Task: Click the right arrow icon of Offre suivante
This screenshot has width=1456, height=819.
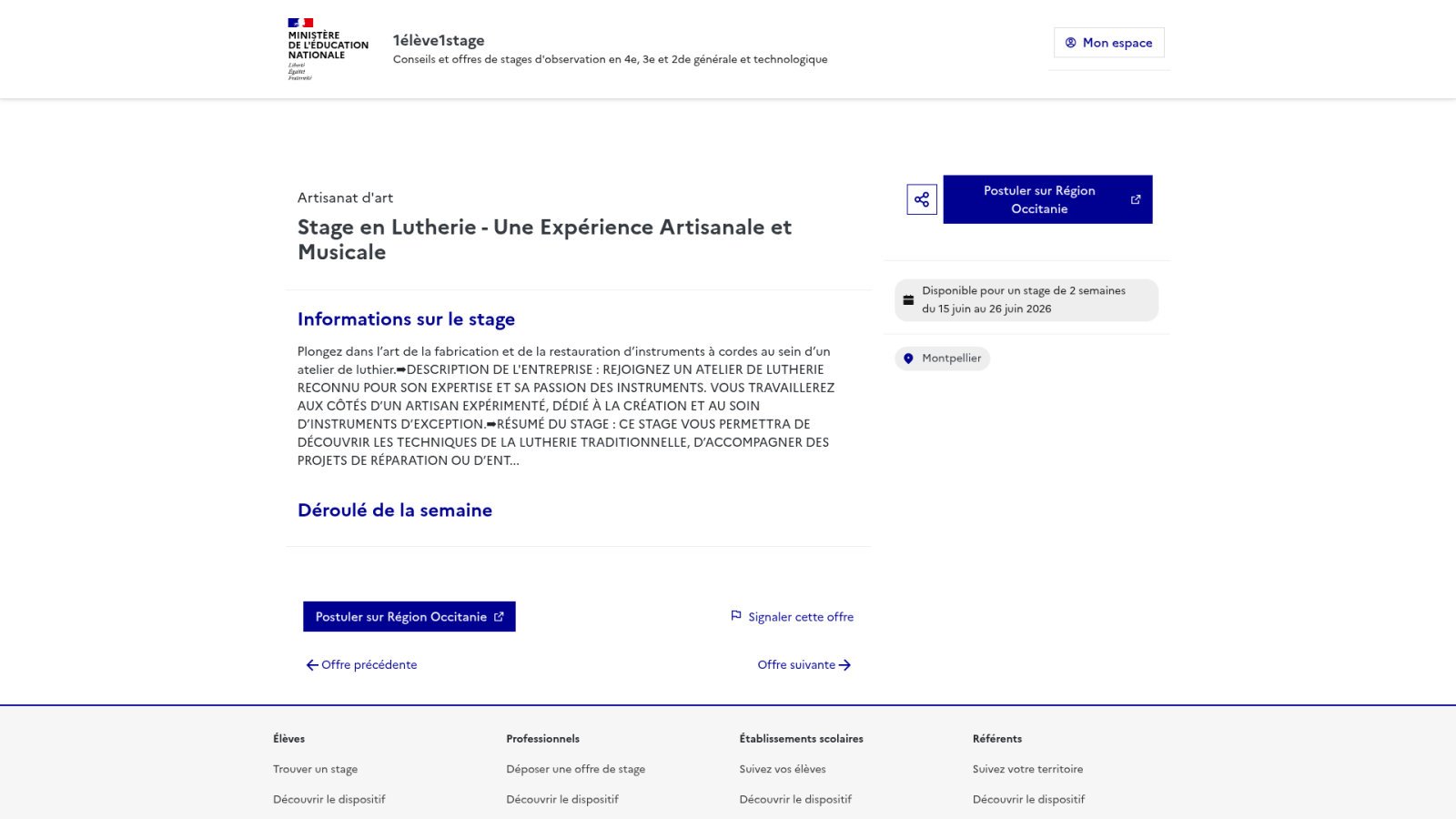Action: [844, 665]
